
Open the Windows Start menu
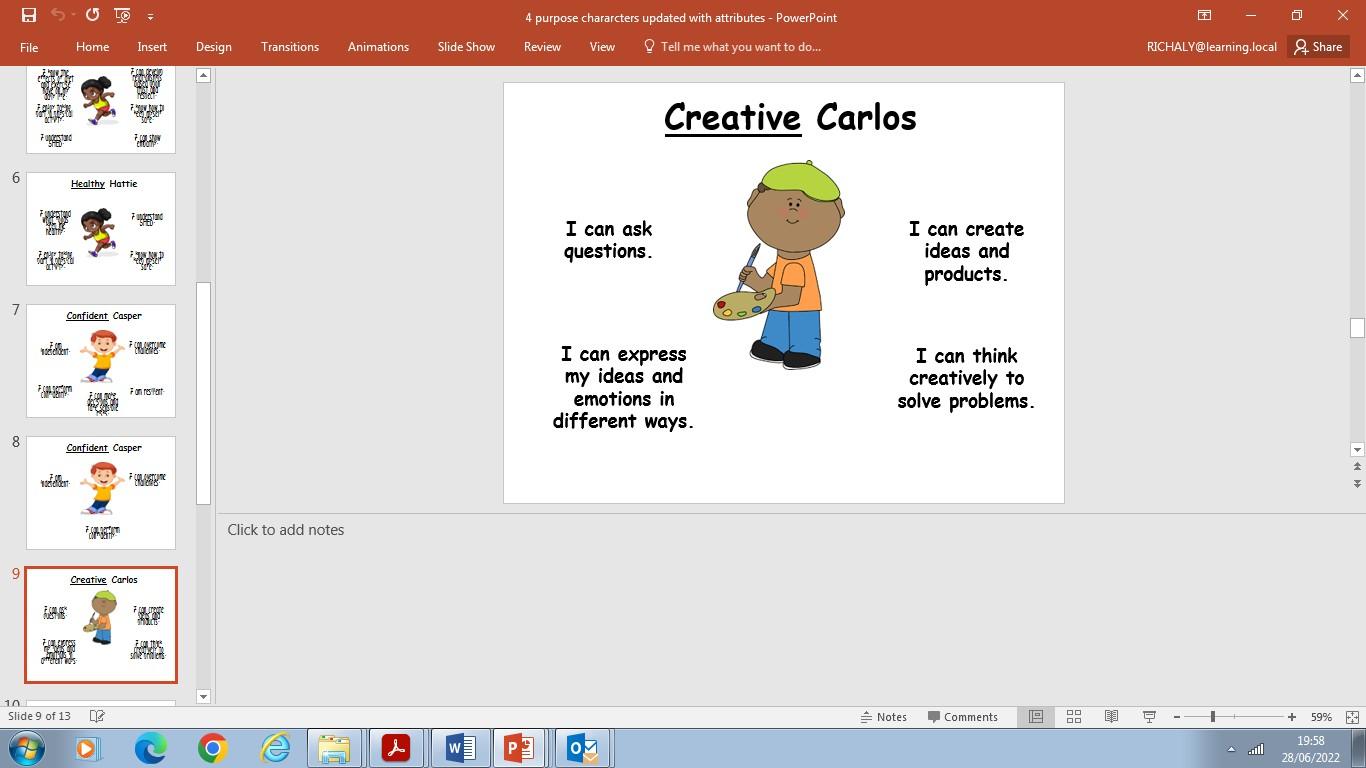(26, 748)
